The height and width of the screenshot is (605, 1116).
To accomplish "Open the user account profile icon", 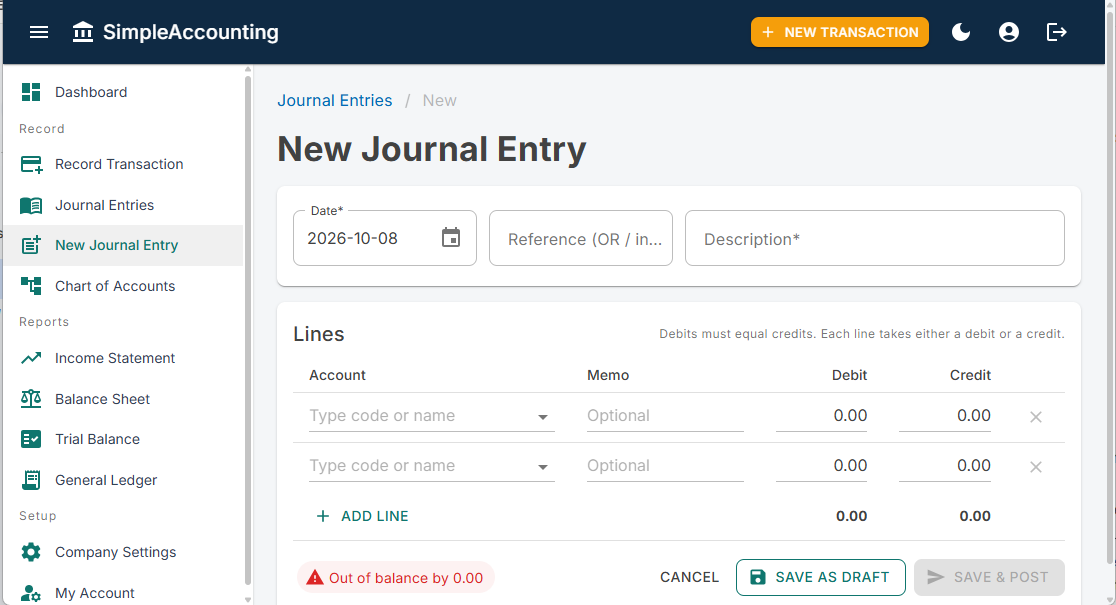I will pos(1009,32).
